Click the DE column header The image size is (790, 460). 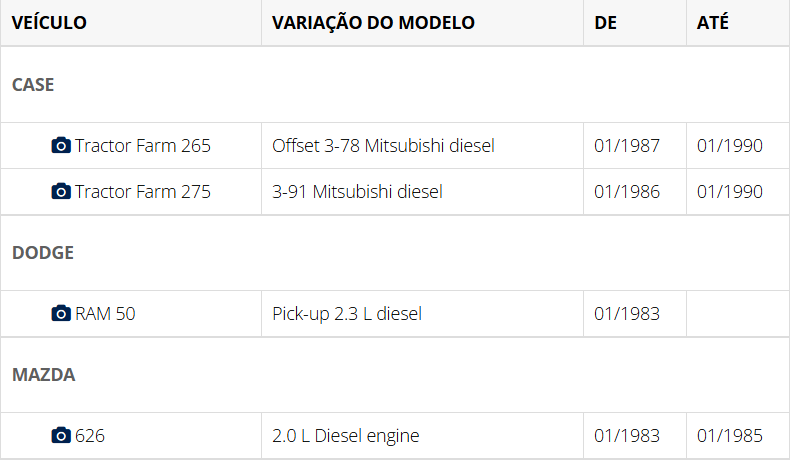point(605,23)
